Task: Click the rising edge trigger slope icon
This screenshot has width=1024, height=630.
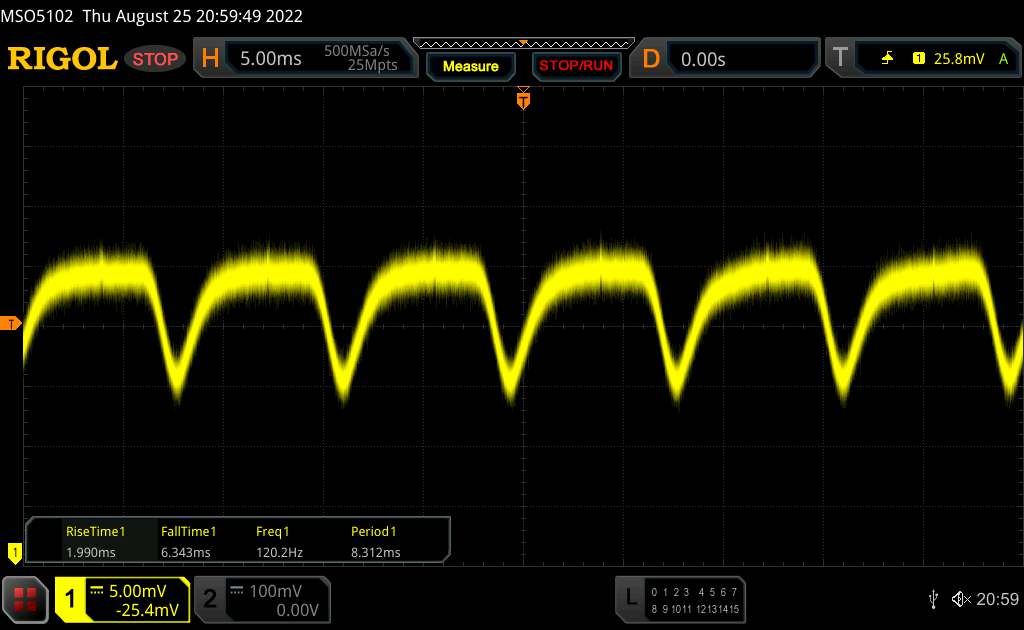Action: tap(888, 59)
